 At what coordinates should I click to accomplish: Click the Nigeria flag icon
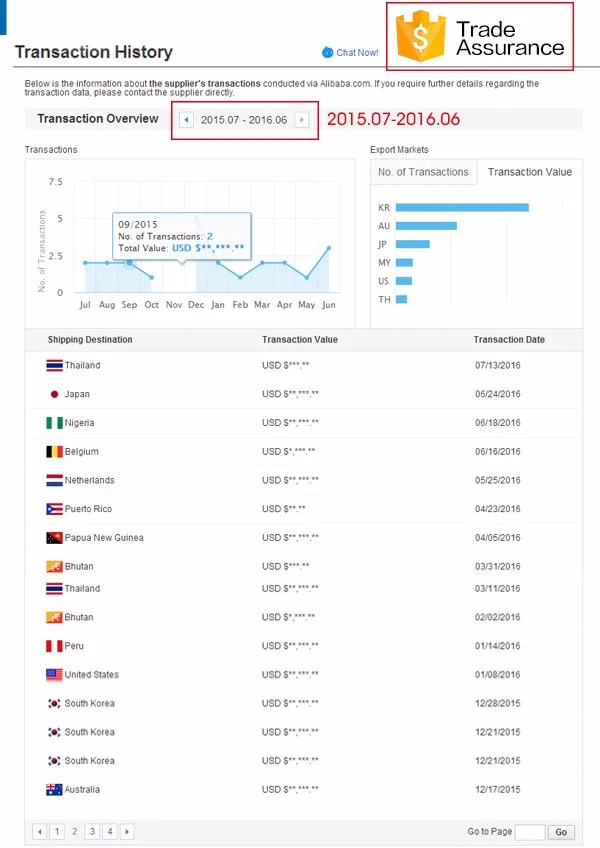coord(54,423)
